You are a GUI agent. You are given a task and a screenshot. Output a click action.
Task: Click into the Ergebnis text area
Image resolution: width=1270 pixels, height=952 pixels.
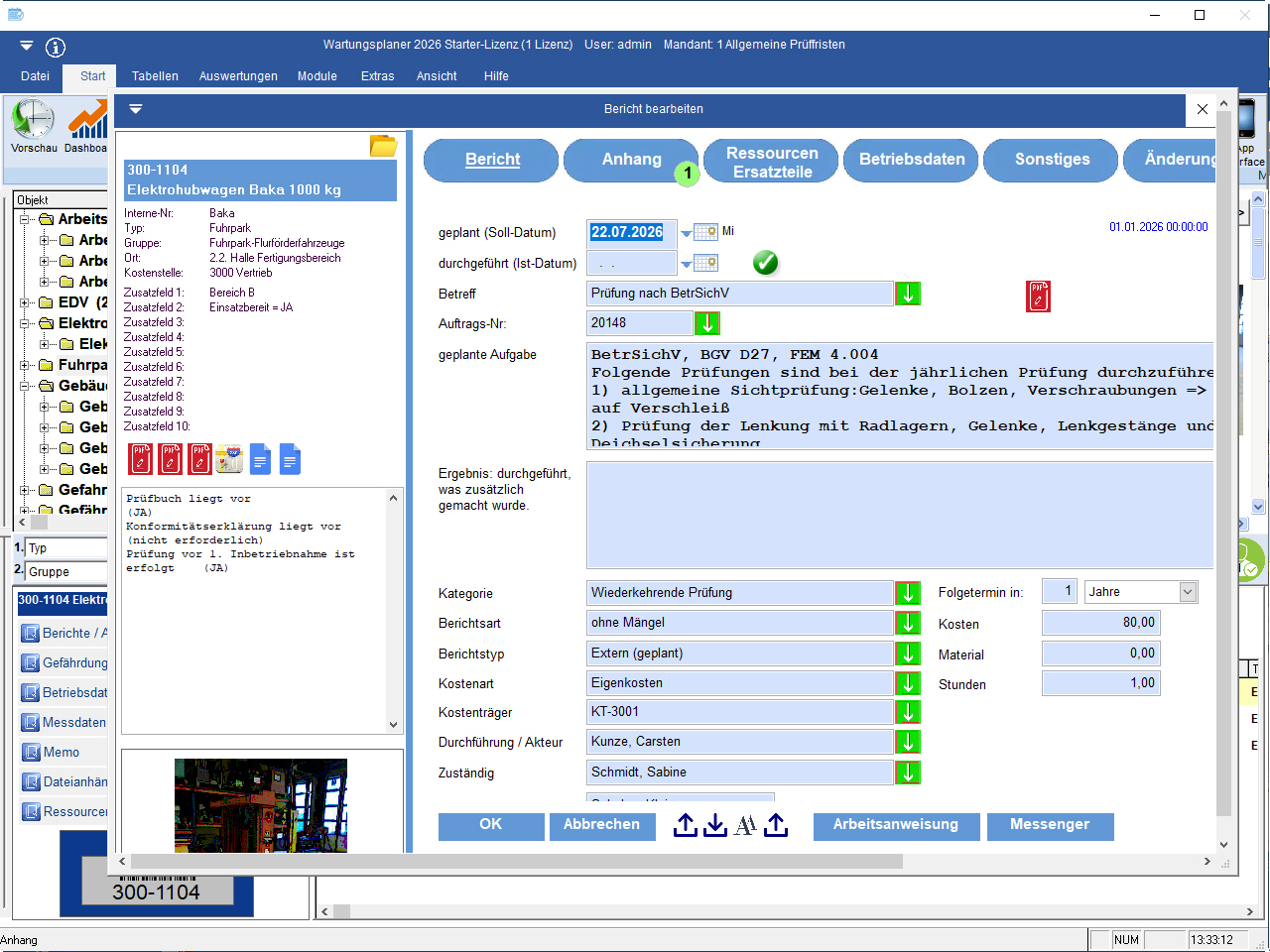click(899, 515)
